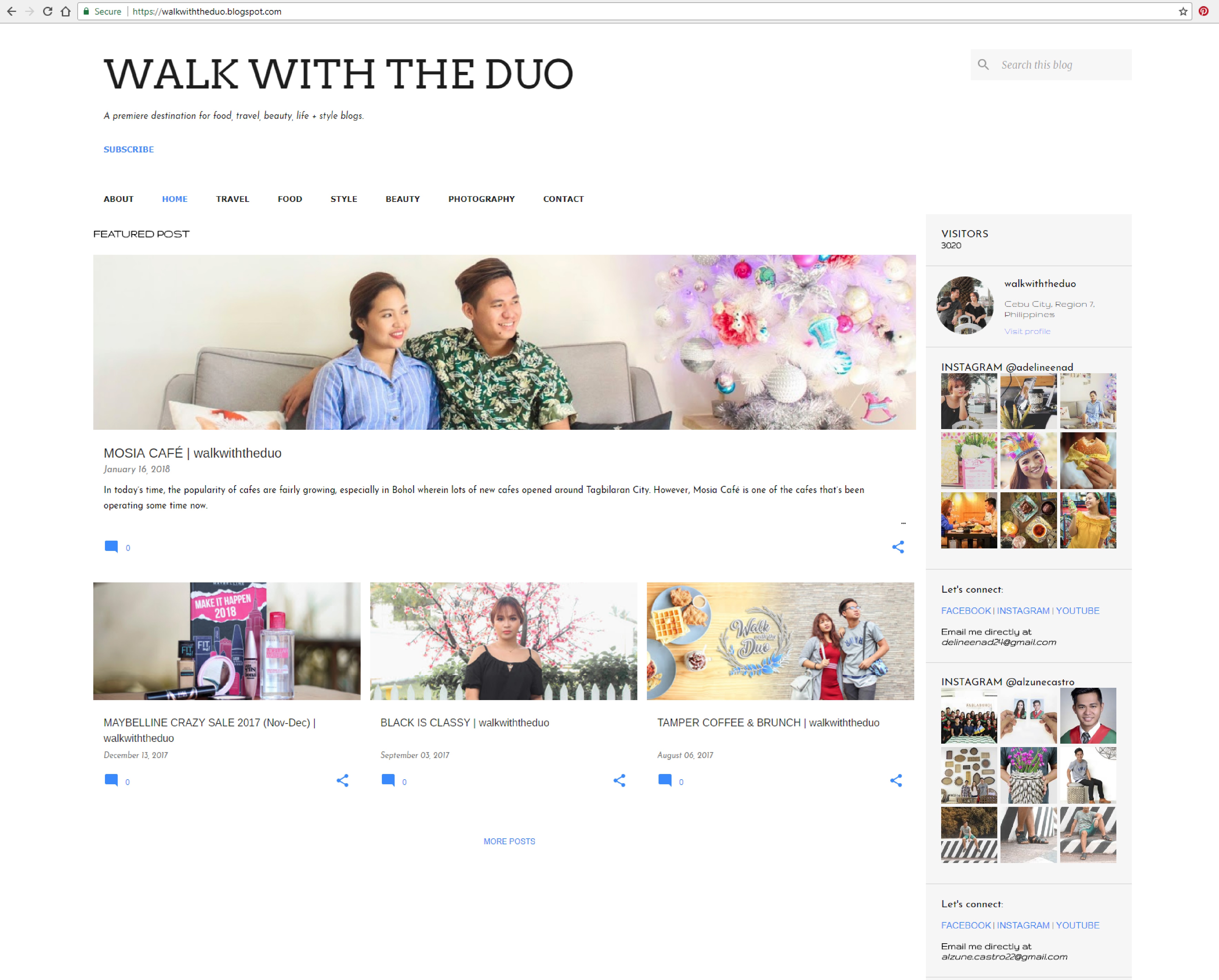
Task: Click the Subscribe link
Action: pyautogui.click(x=128, y=149)
